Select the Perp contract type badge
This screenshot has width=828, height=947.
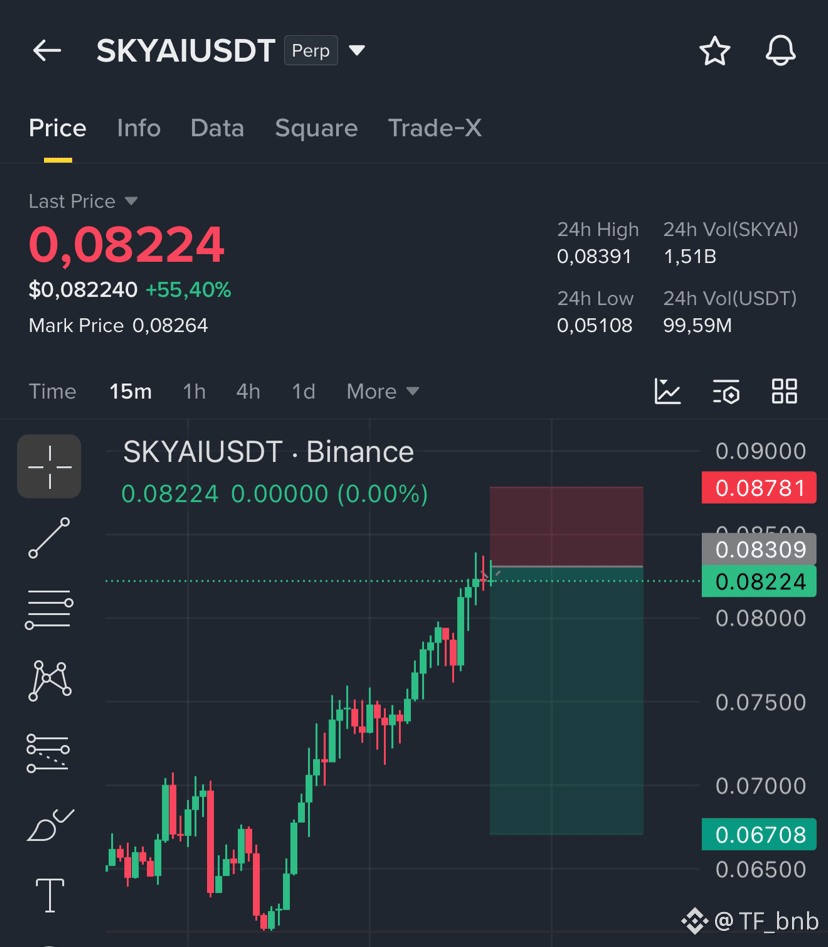tap(311, 51)
